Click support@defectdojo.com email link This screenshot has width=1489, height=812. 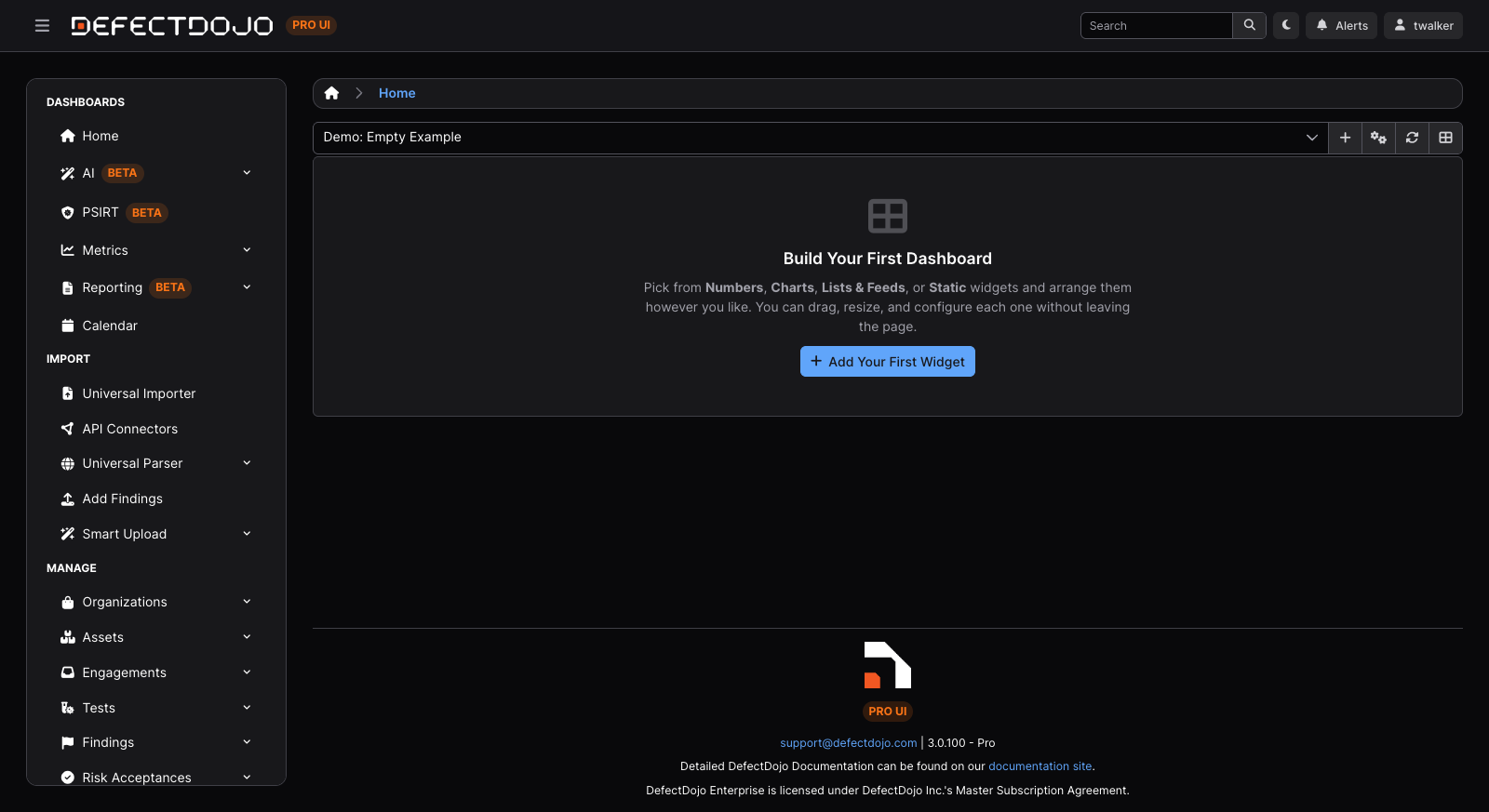pyautogui.click(x=849, y=742)
